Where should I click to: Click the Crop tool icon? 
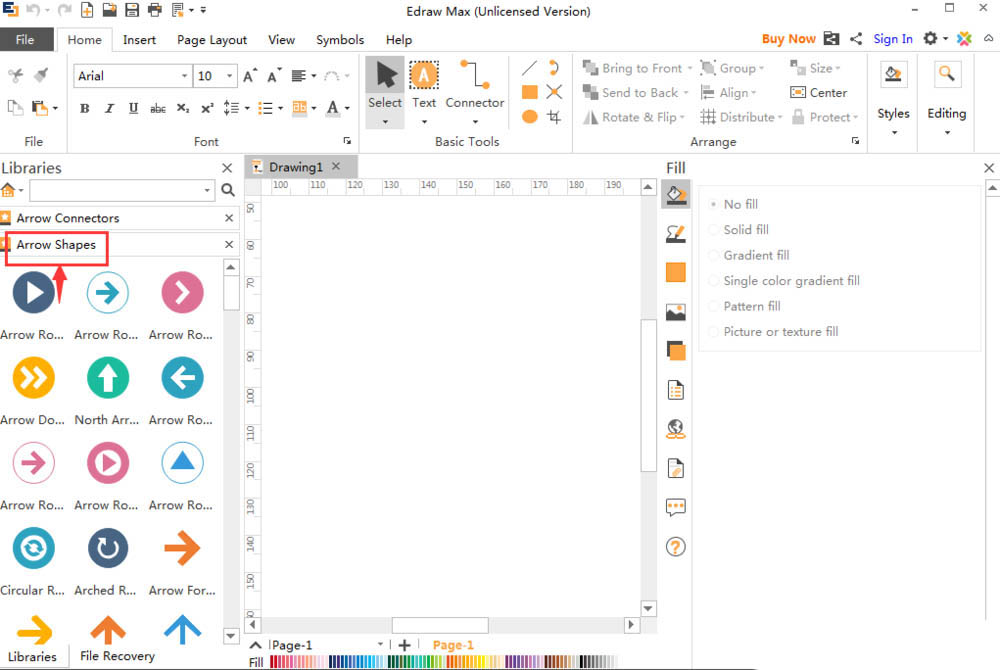point(554,117)
